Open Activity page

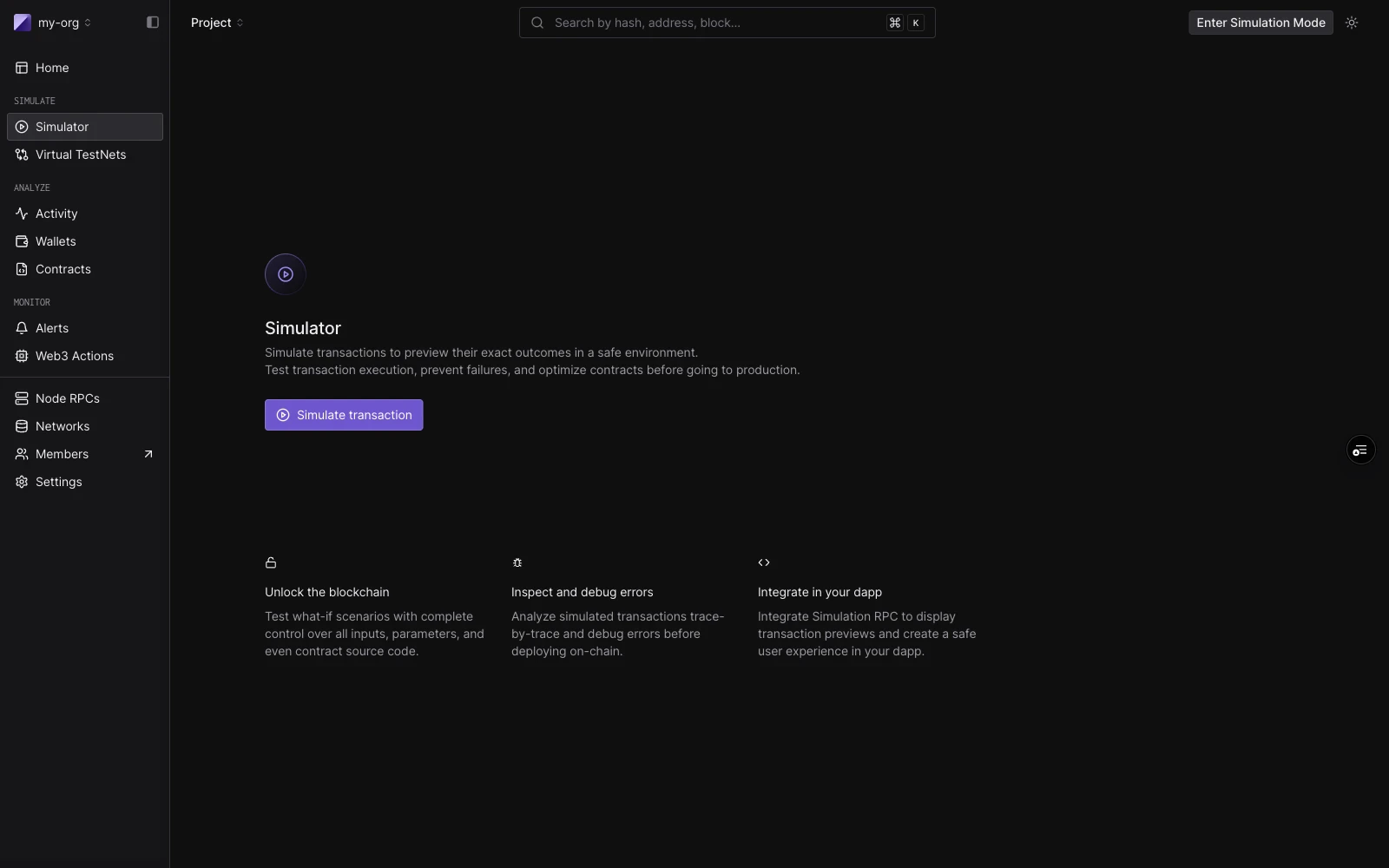(85, 214)
